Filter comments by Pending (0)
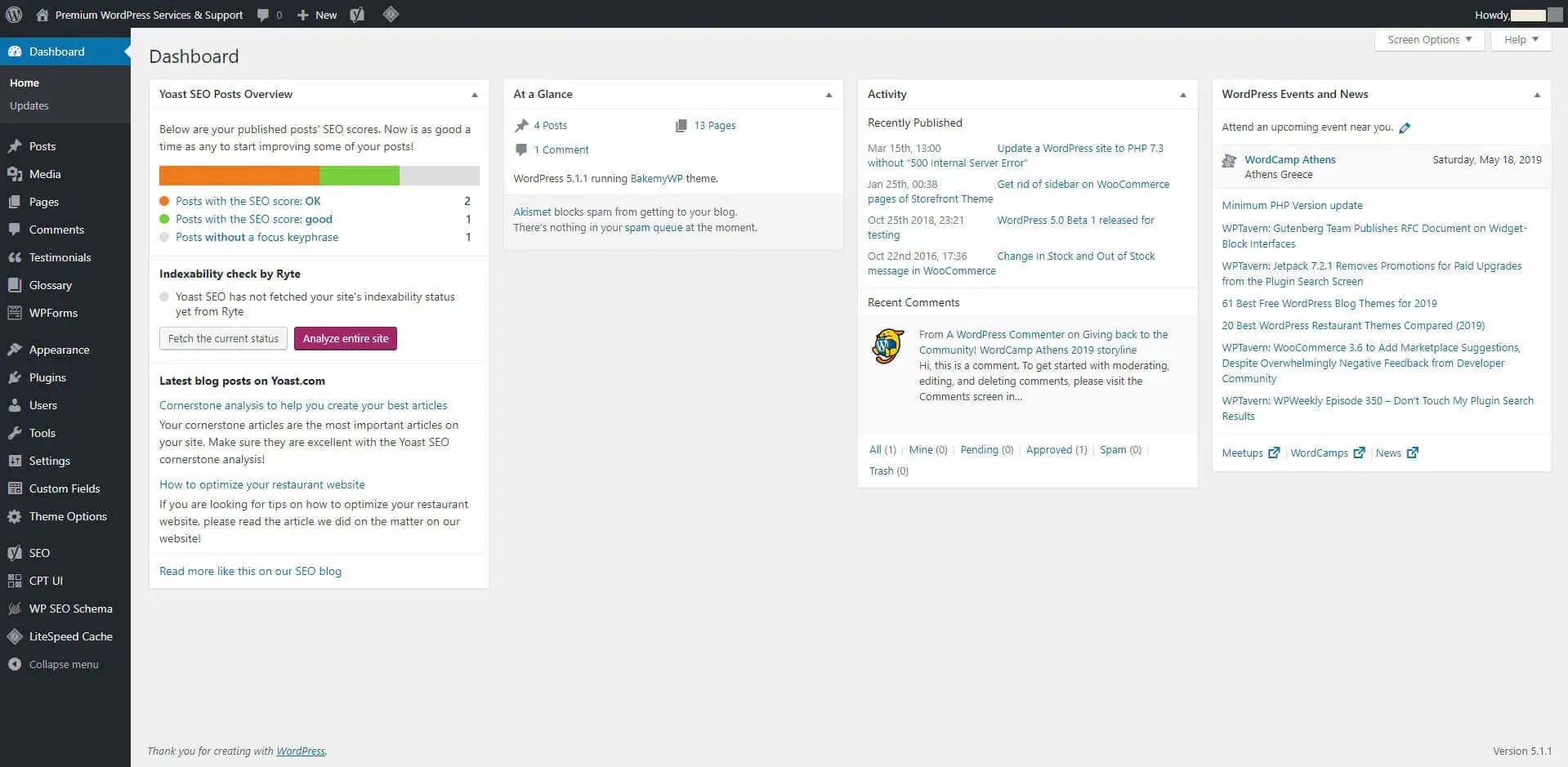 pyautogui.click(x=986, y=449)
